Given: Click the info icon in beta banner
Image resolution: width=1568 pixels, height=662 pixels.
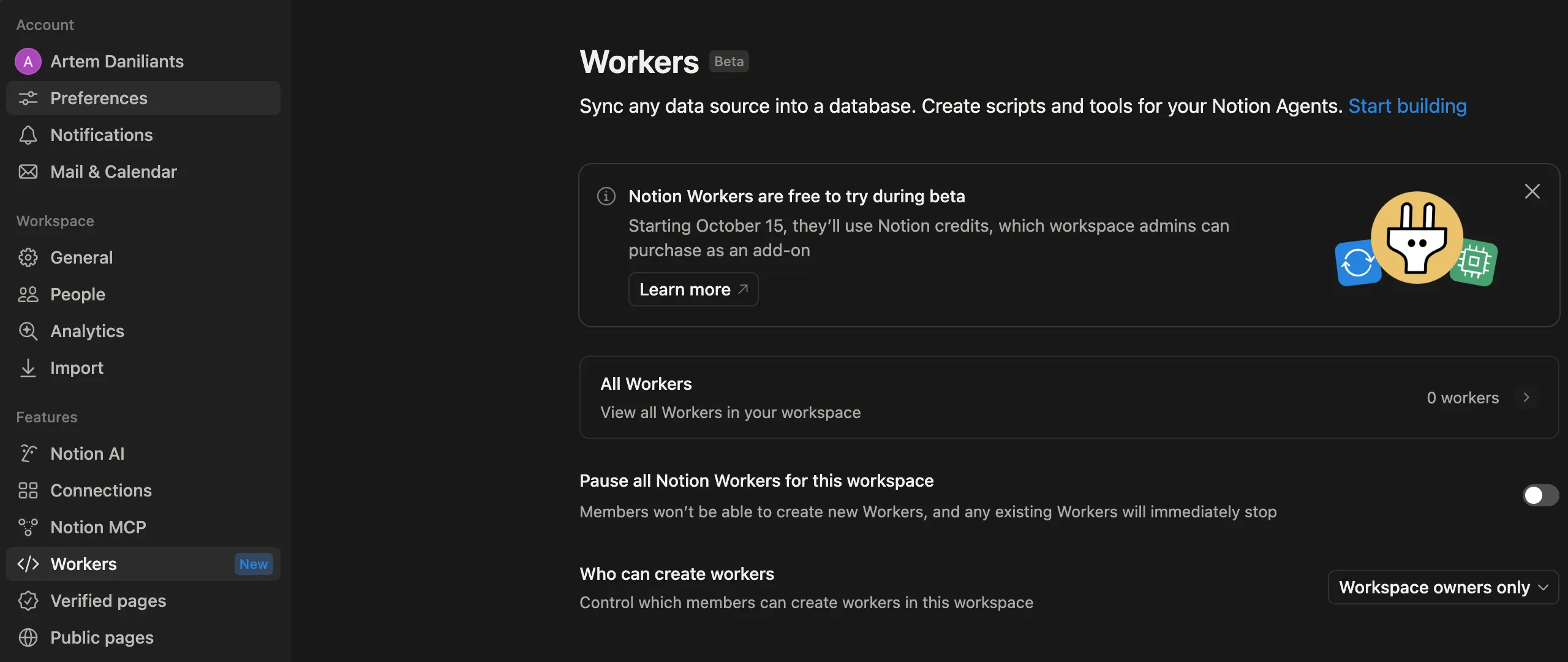Looking at the screenshot, I should pos(606,196).
